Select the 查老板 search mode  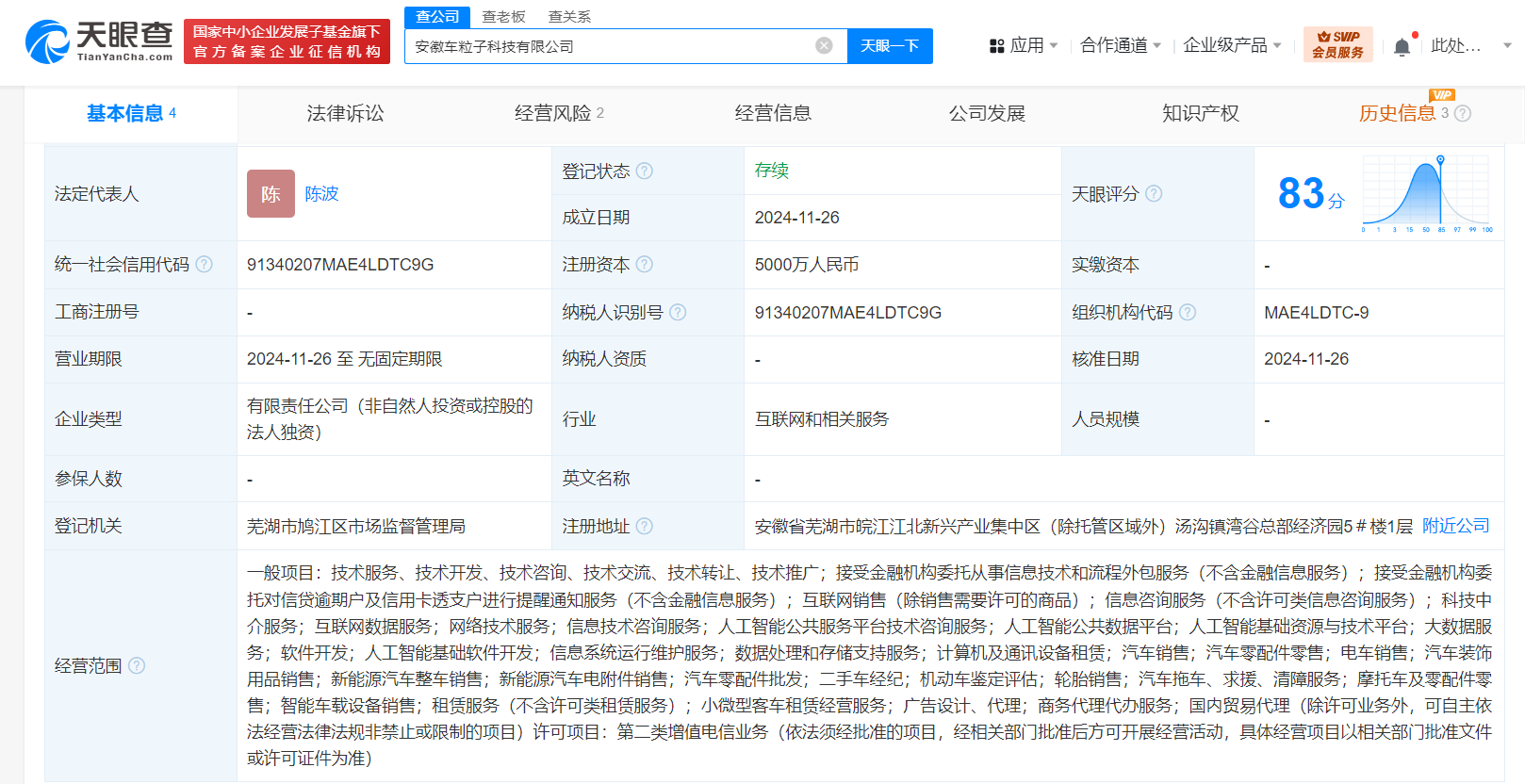coord(503,17)
